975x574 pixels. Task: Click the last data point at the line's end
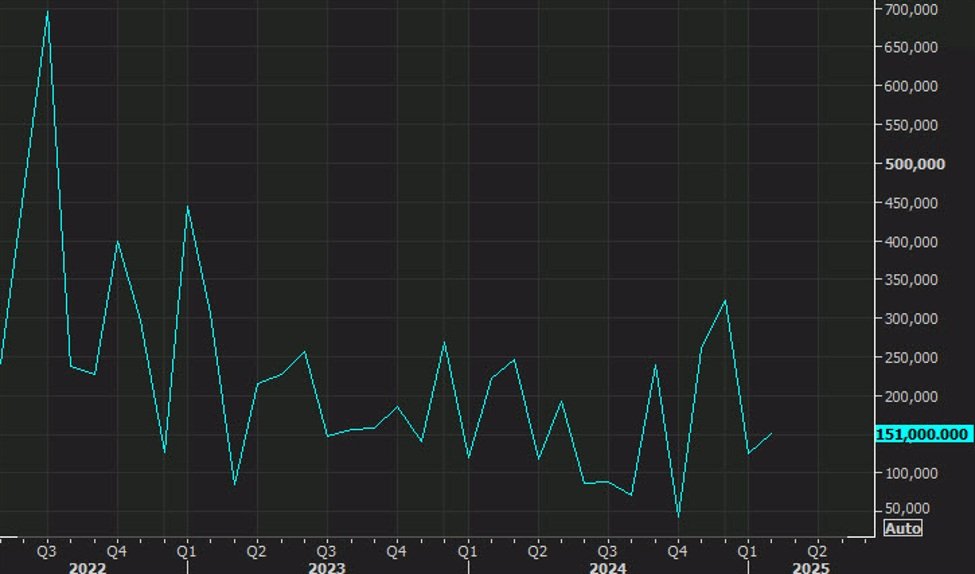pyautogui.click(x=771, y=434)
